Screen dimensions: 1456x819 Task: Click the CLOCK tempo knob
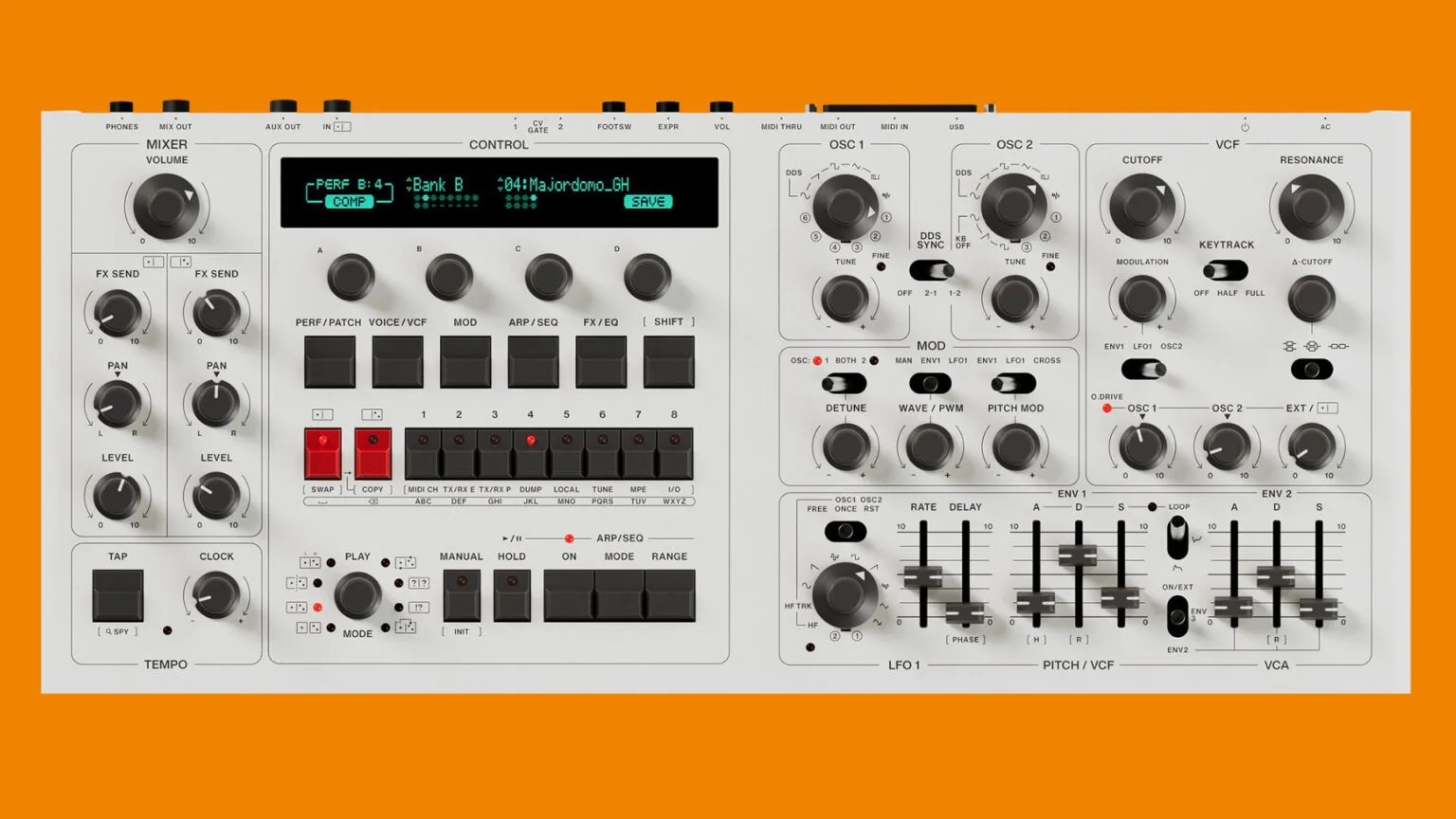coord(216,595)
